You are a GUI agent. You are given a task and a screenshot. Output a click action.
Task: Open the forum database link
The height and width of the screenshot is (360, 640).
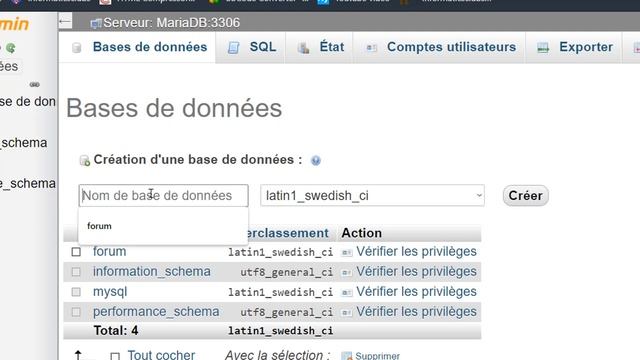[x=109, y=251]
